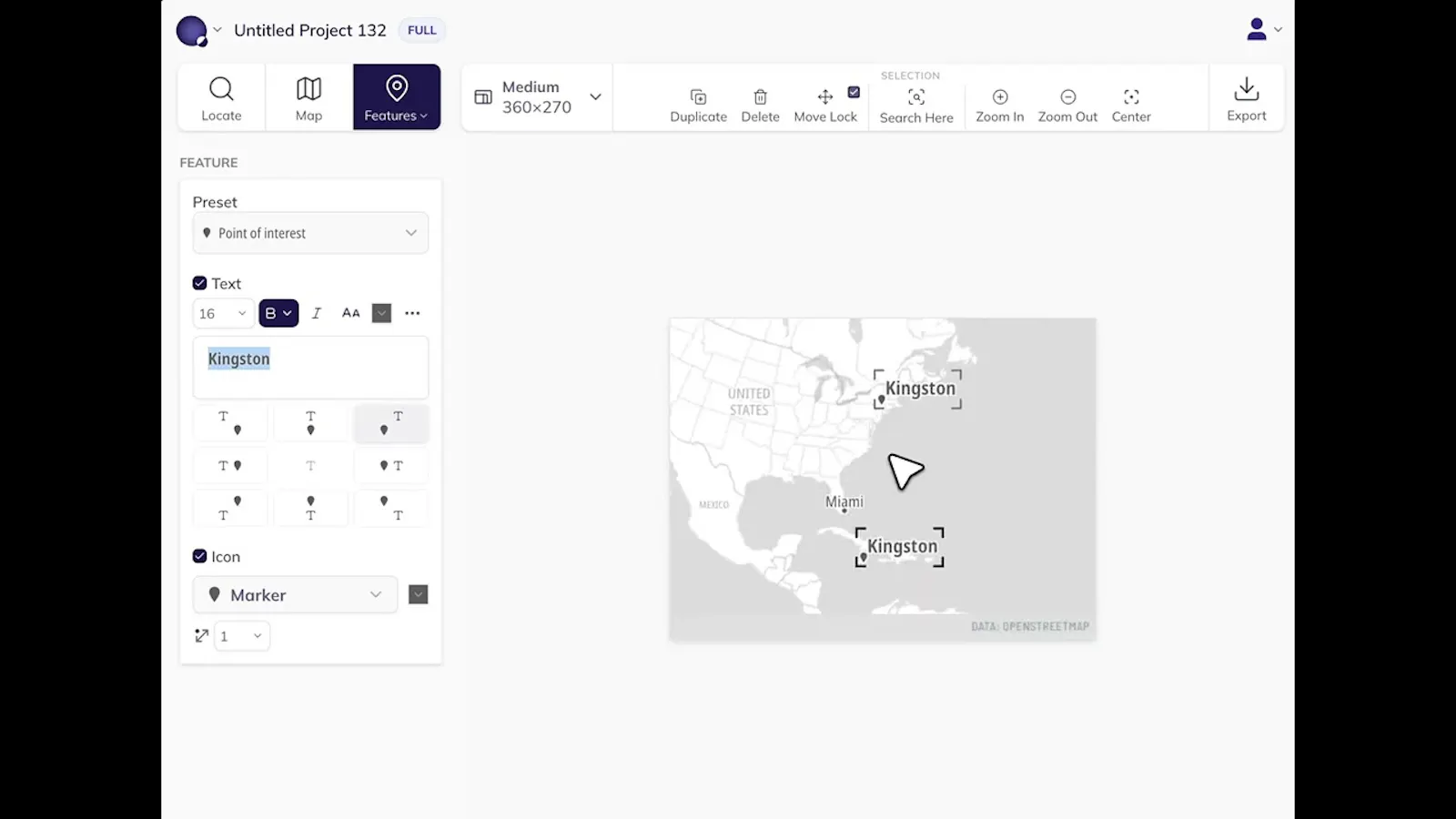
Task: Click the United States map label
Action: click(x=749, y=401)
